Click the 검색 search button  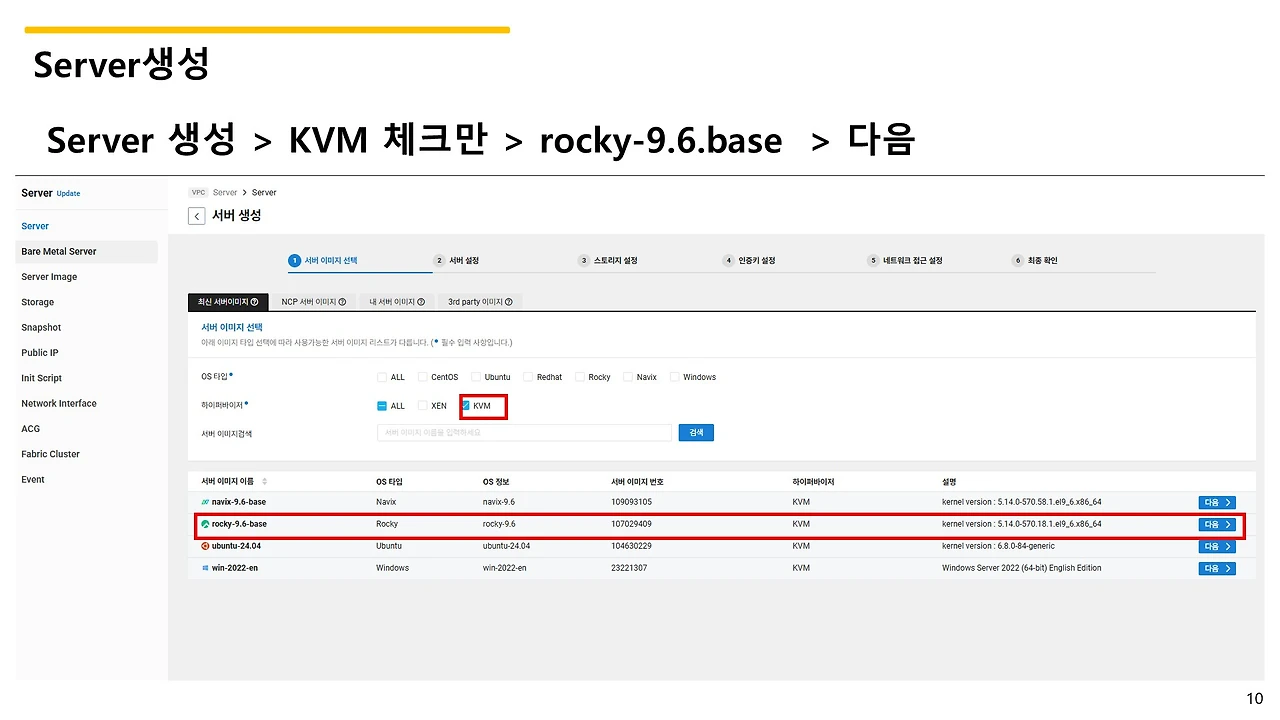[696, 433]
